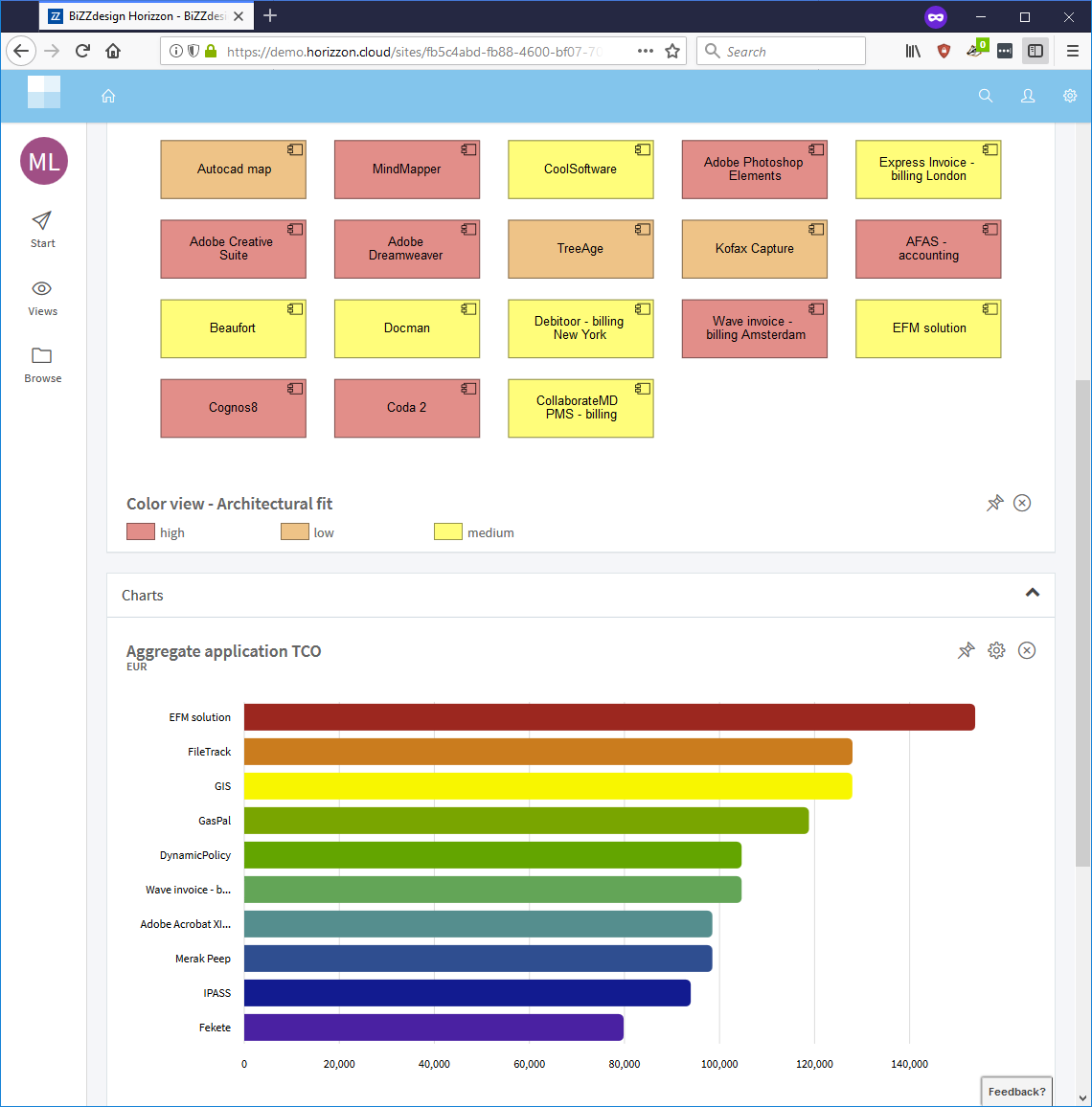The height and width of the screenshot is (1107, 1092).
Task: Select the Adobe Photoshop Elements component
Action: click(x=755, y=169)
